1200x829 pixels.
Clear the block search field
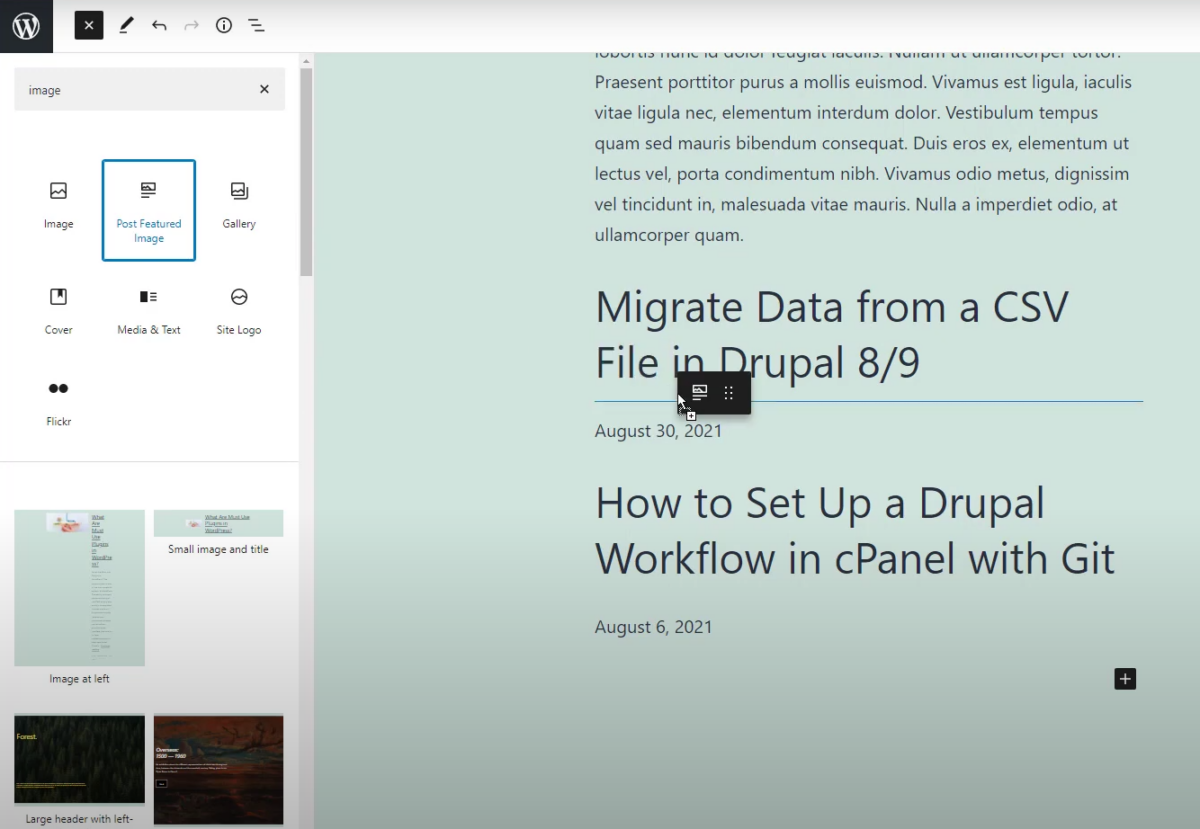[x=264, y=89]
